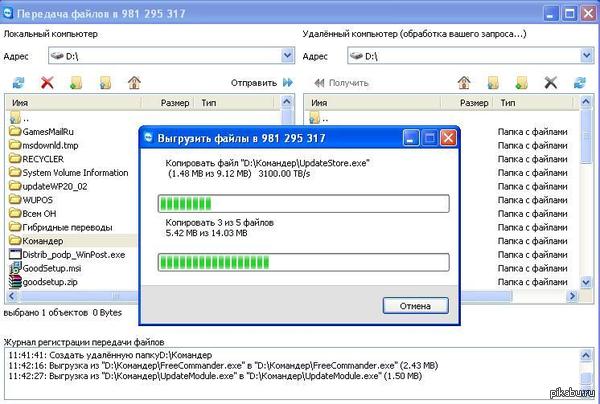The width and height of the screenshot is (600, 404).
Task: Go to remote home directory icon
Action: 464,82
